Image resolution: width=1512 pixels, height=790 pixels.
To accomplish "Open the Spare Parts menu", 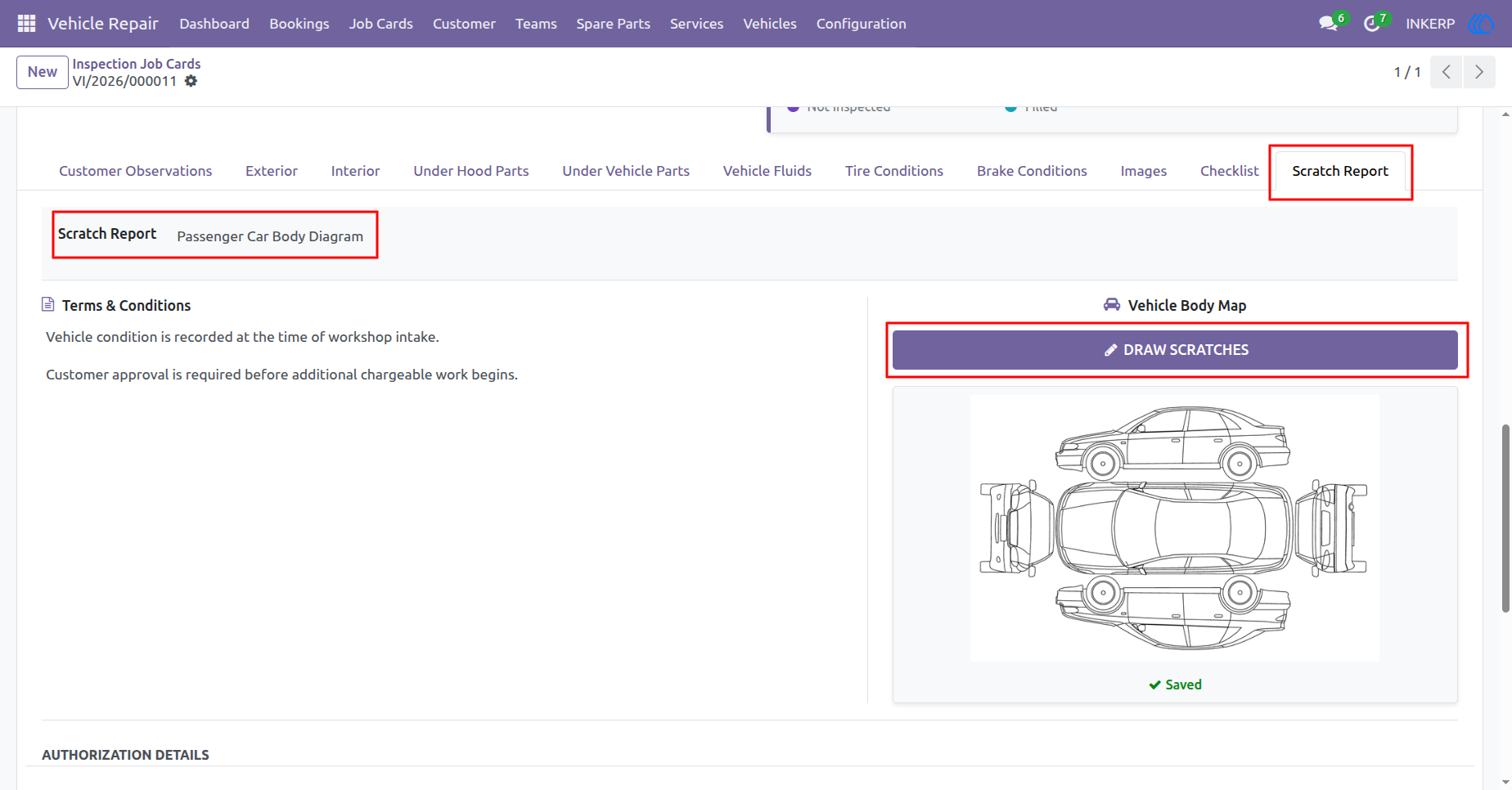I will 614,24.
